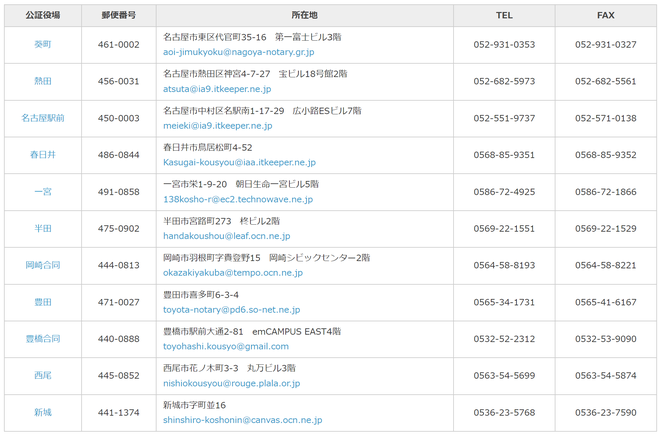Select postal code 445-0852
Image resolution: width=660 pixels, height=436 pixels.
[x=119, y=375]
